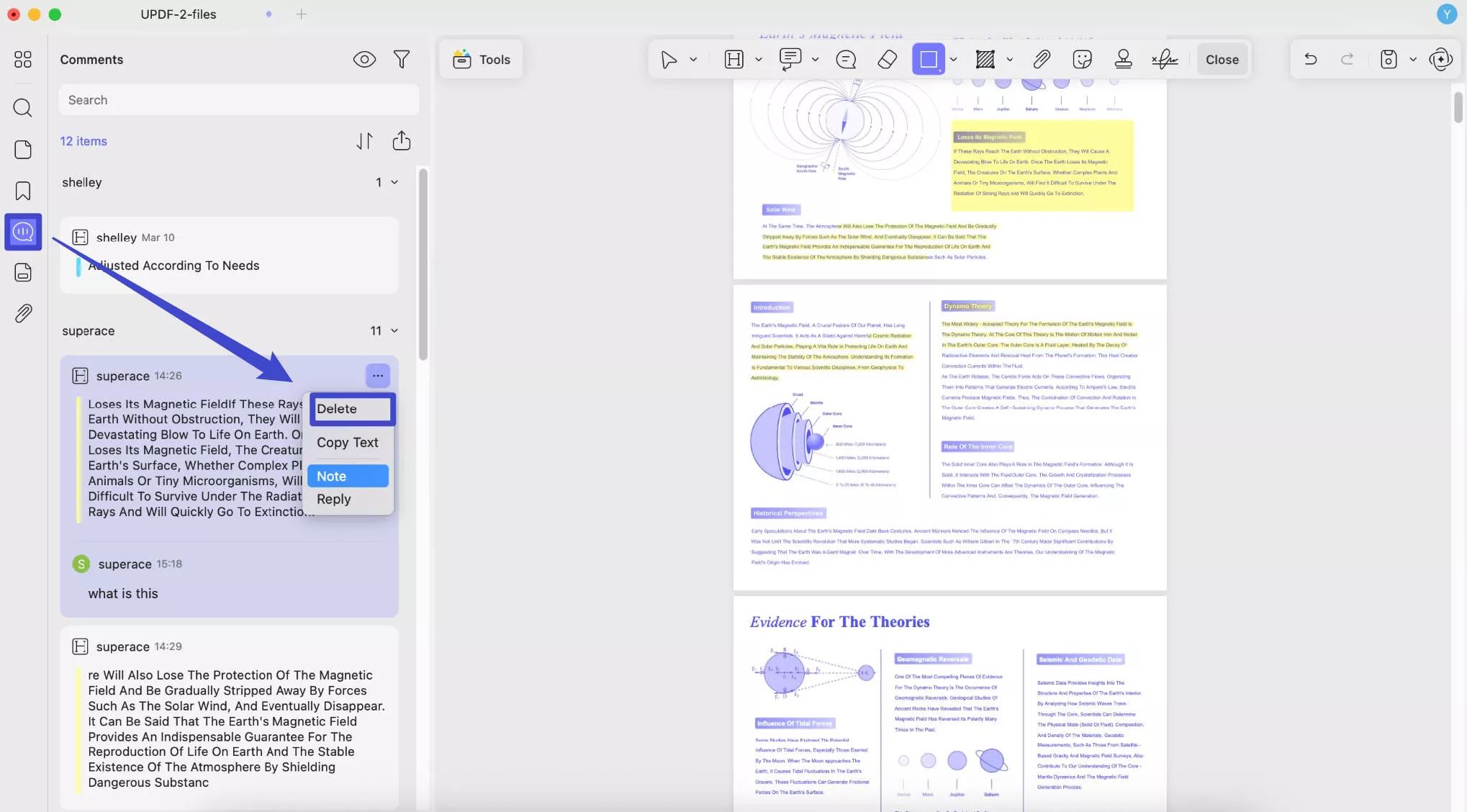Screen dimensions: 1467x812
Task: Click the 'Evidence For The Theories' heading
Action: point(839,622)
